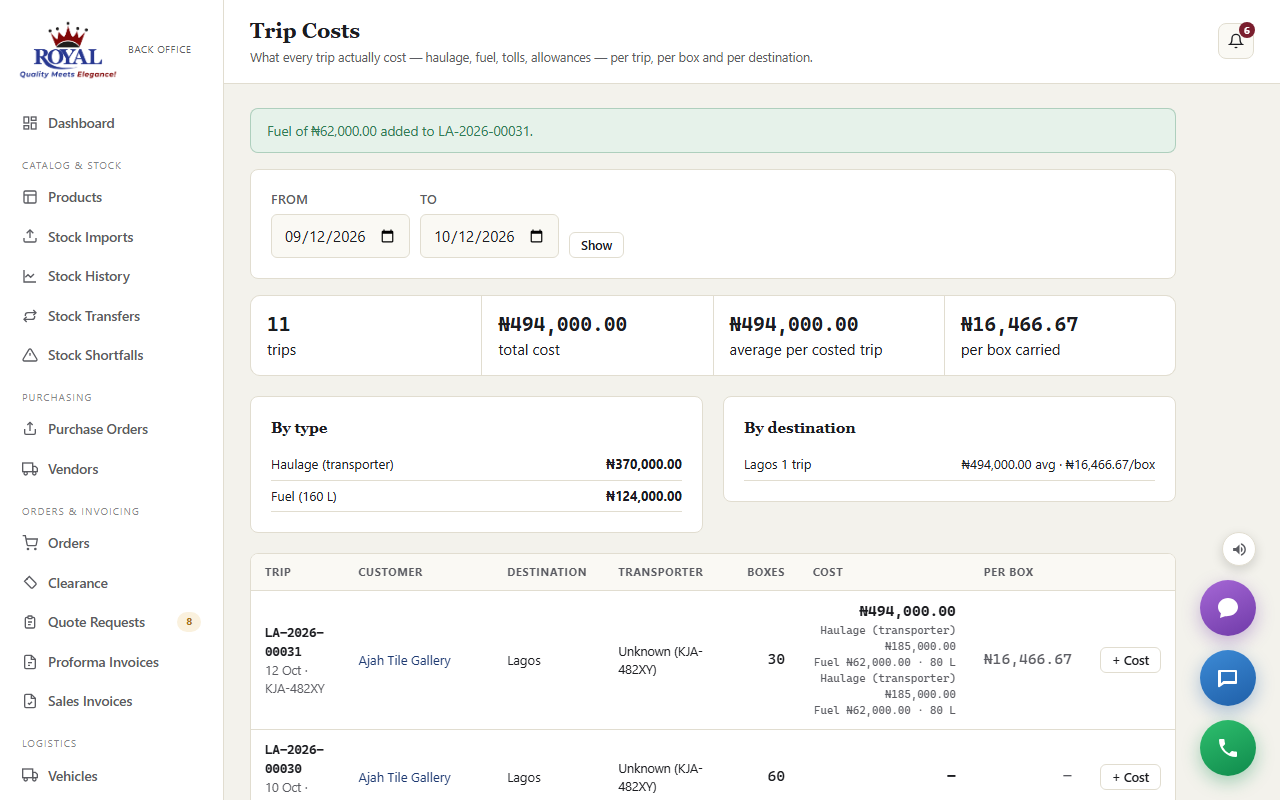Open Sales Invoices menu item
This screenshot has width=1280, height=800.
(x=111, y=701)
